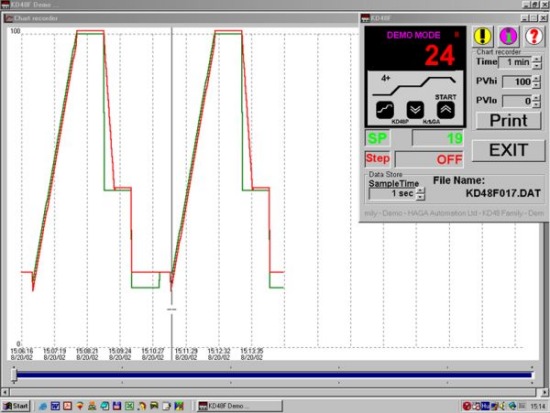550x413 pixels.
Task: Click the horizontal scrollbar right arrow
Action: pos(545,392)
